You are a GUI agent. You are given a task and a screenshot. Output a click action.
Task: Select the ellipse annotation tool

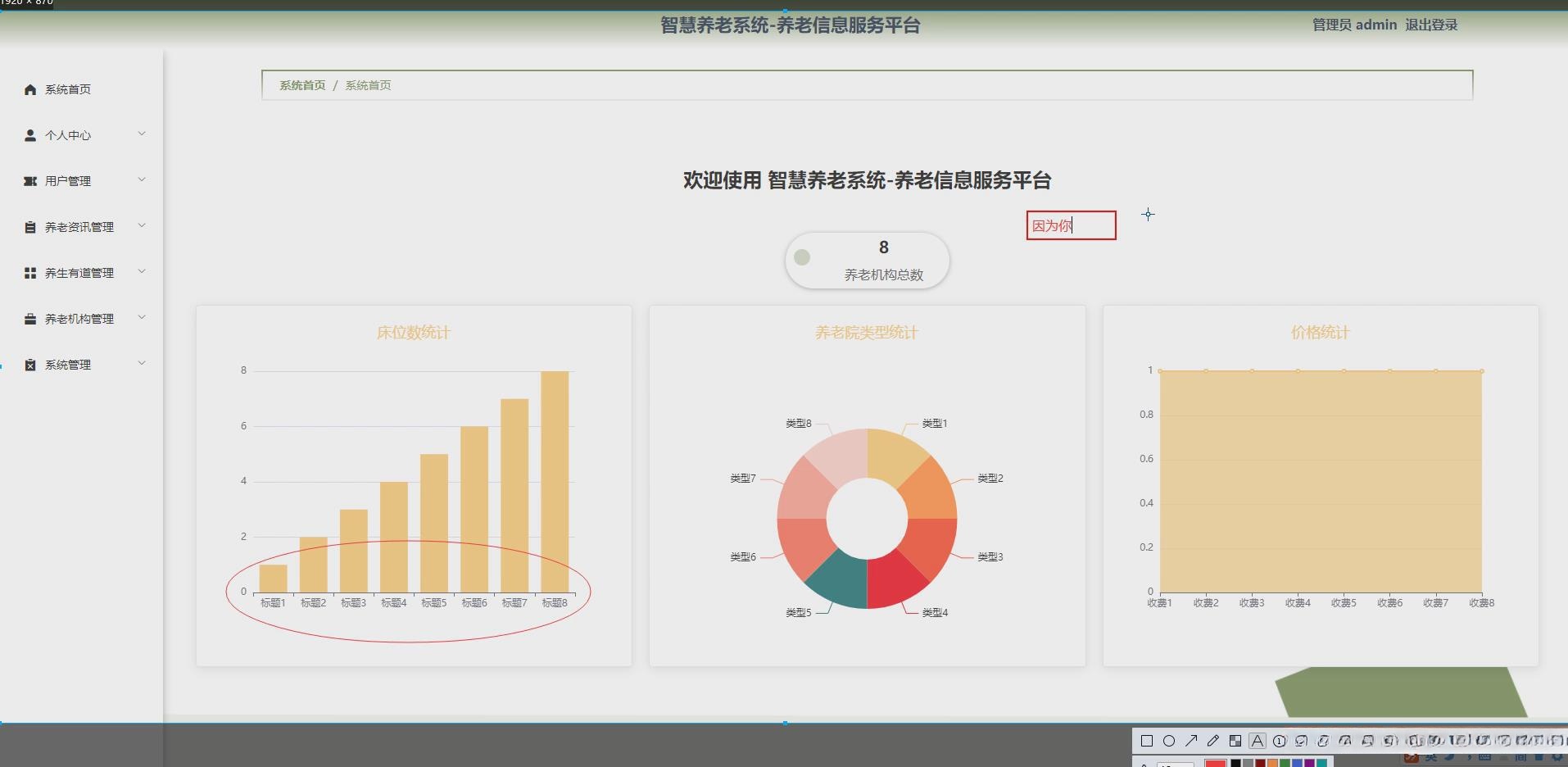1169,741
